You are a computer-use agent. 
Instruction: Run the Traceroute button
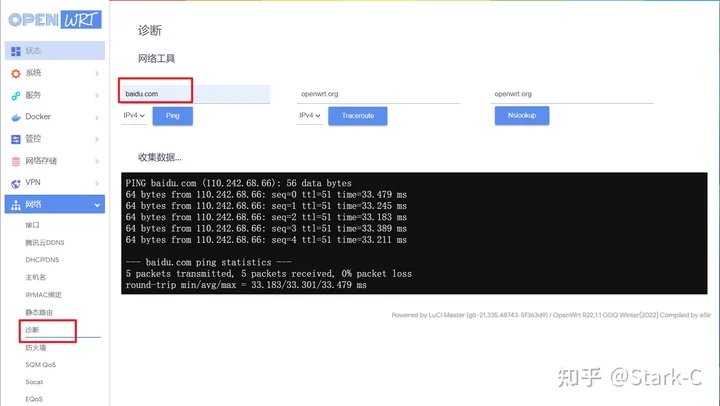357,116
